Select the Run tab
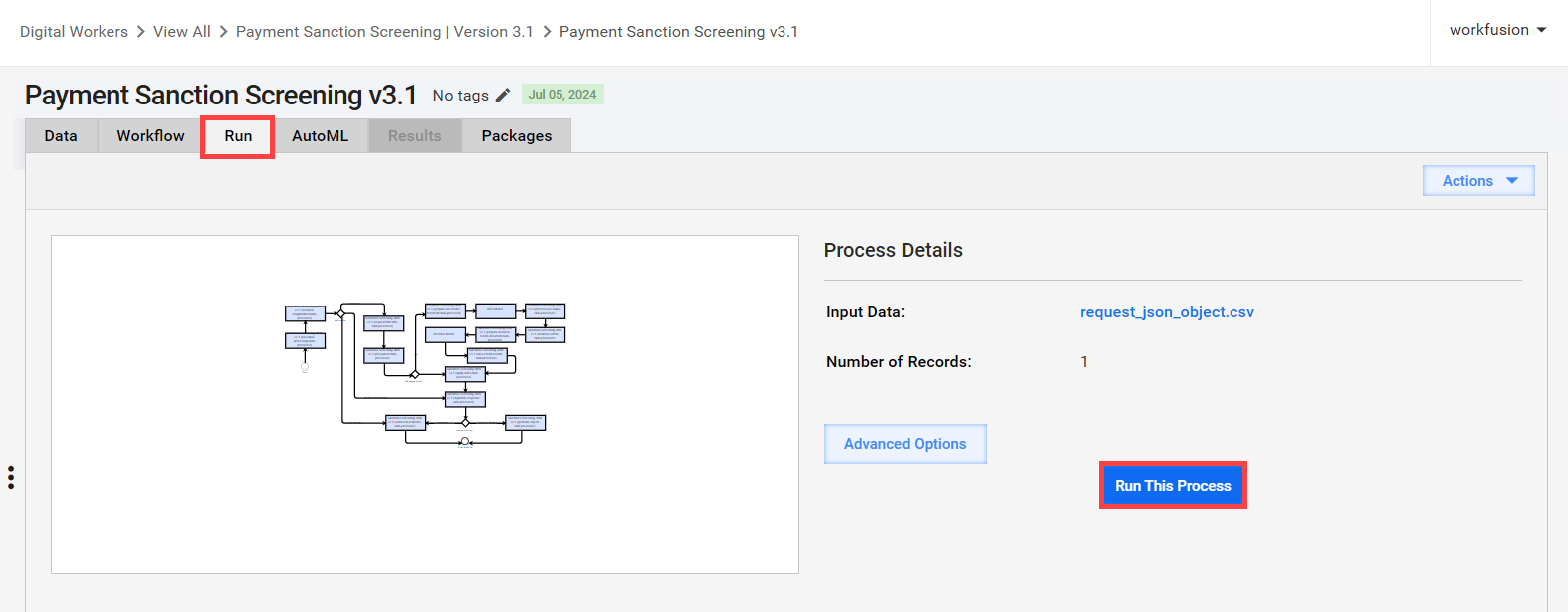 pos(238,136)
